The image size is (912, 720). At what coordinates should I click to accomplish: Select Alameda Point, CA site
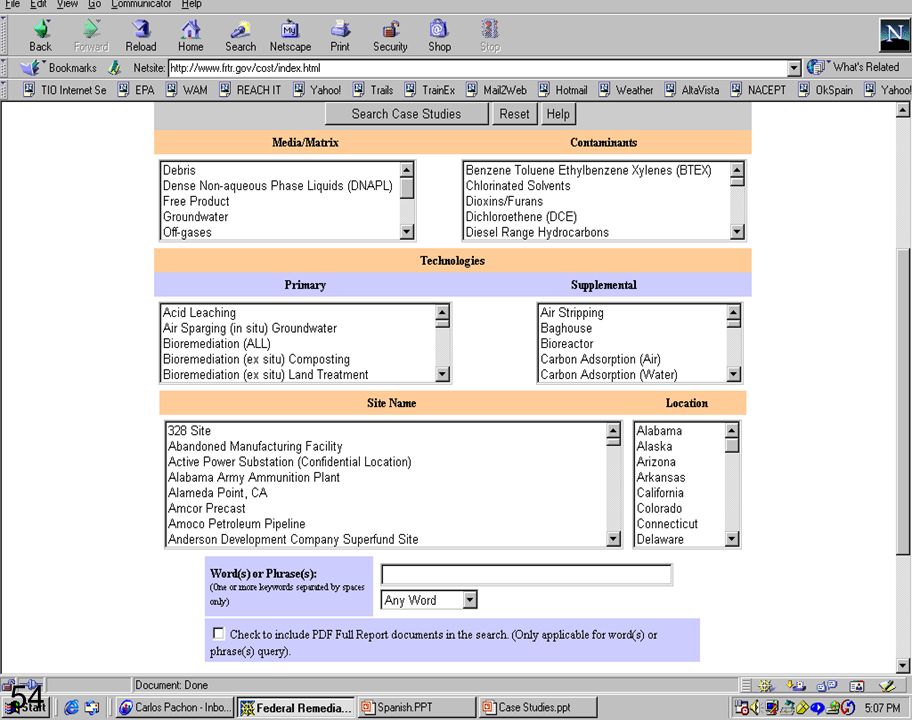point(218,493)
